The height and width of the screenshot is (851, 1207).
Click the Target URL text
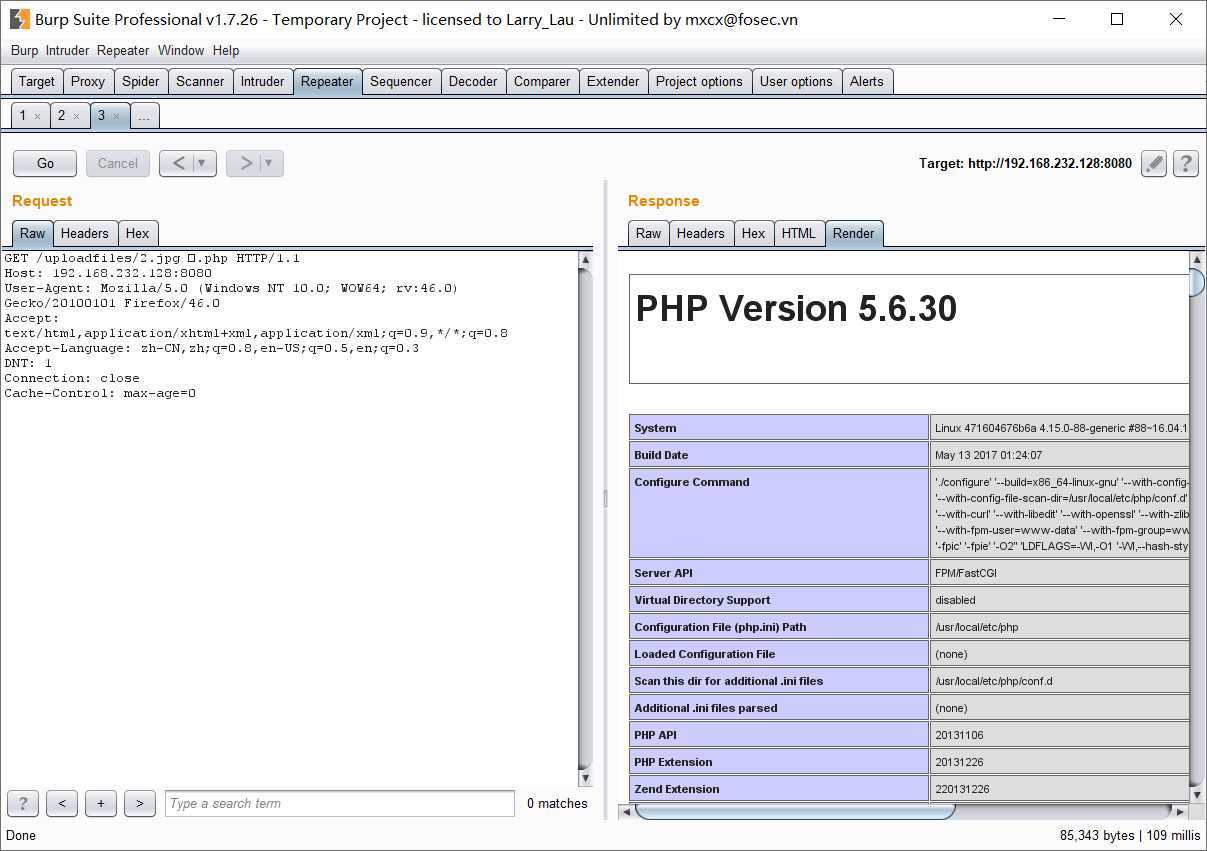[1025, 163]
